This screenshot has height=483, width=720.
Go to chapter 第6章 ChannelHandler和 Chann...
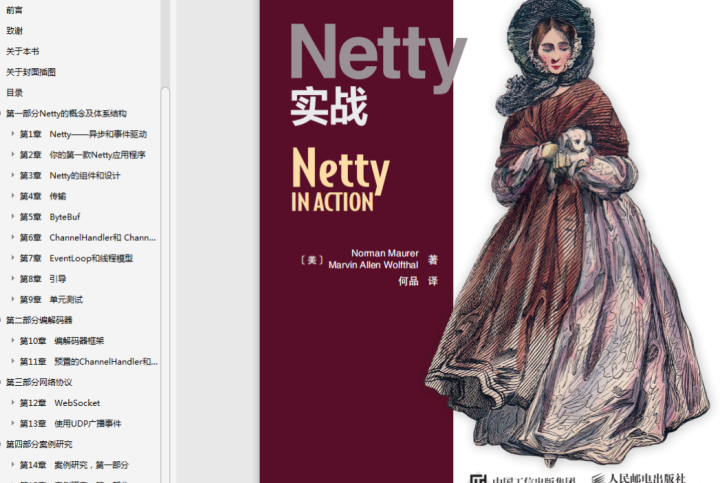[x=88, y=237]
